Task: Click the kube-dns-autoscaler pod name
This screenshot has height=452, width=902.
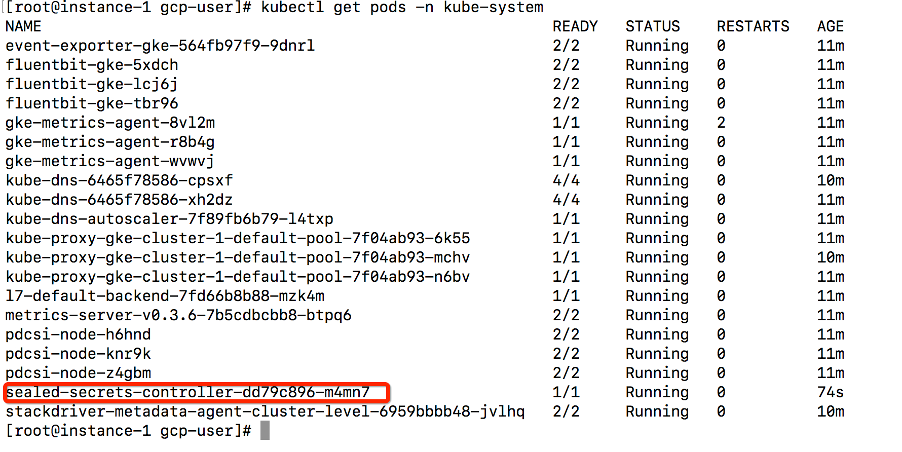Action: pyautogui.click(x=170, y=219)
